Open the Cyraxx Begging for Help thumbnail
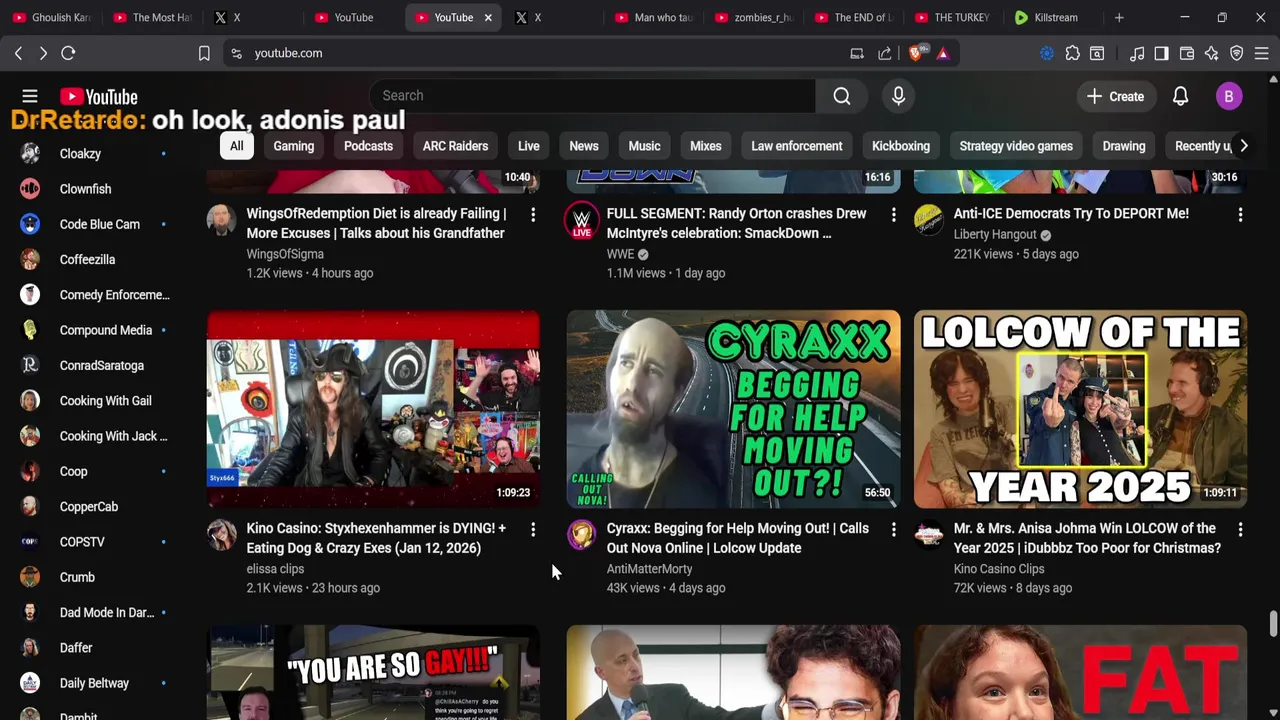The width and height of the screenshot is (1280, 720). coord(733,409)
